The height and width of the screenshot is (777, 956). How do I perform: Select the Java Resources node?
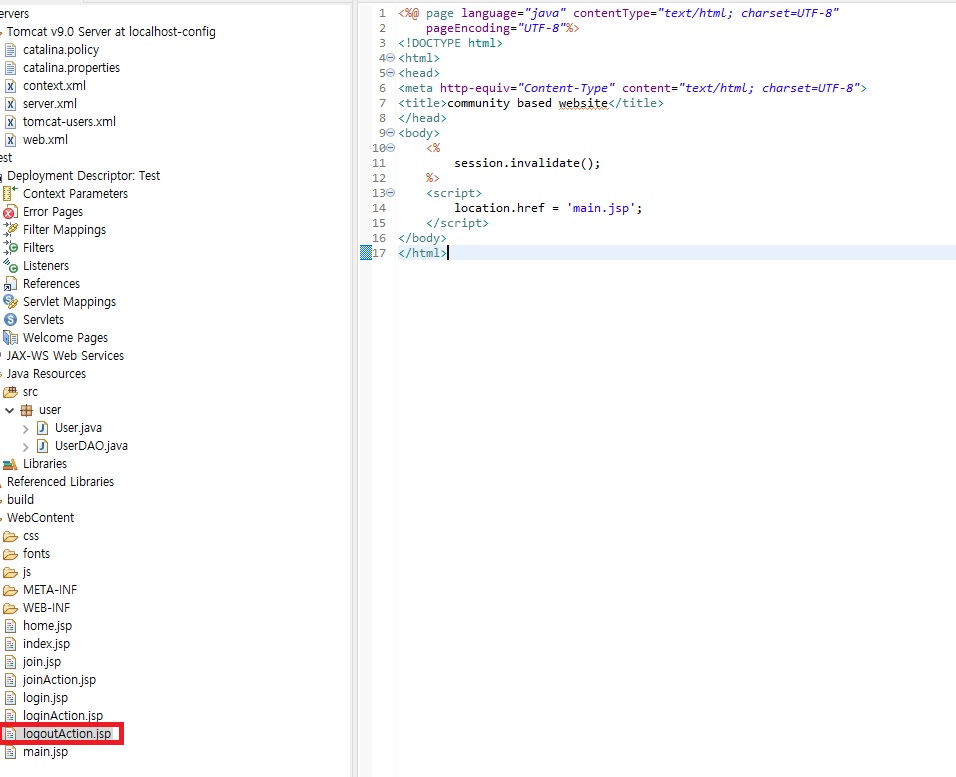46,374
